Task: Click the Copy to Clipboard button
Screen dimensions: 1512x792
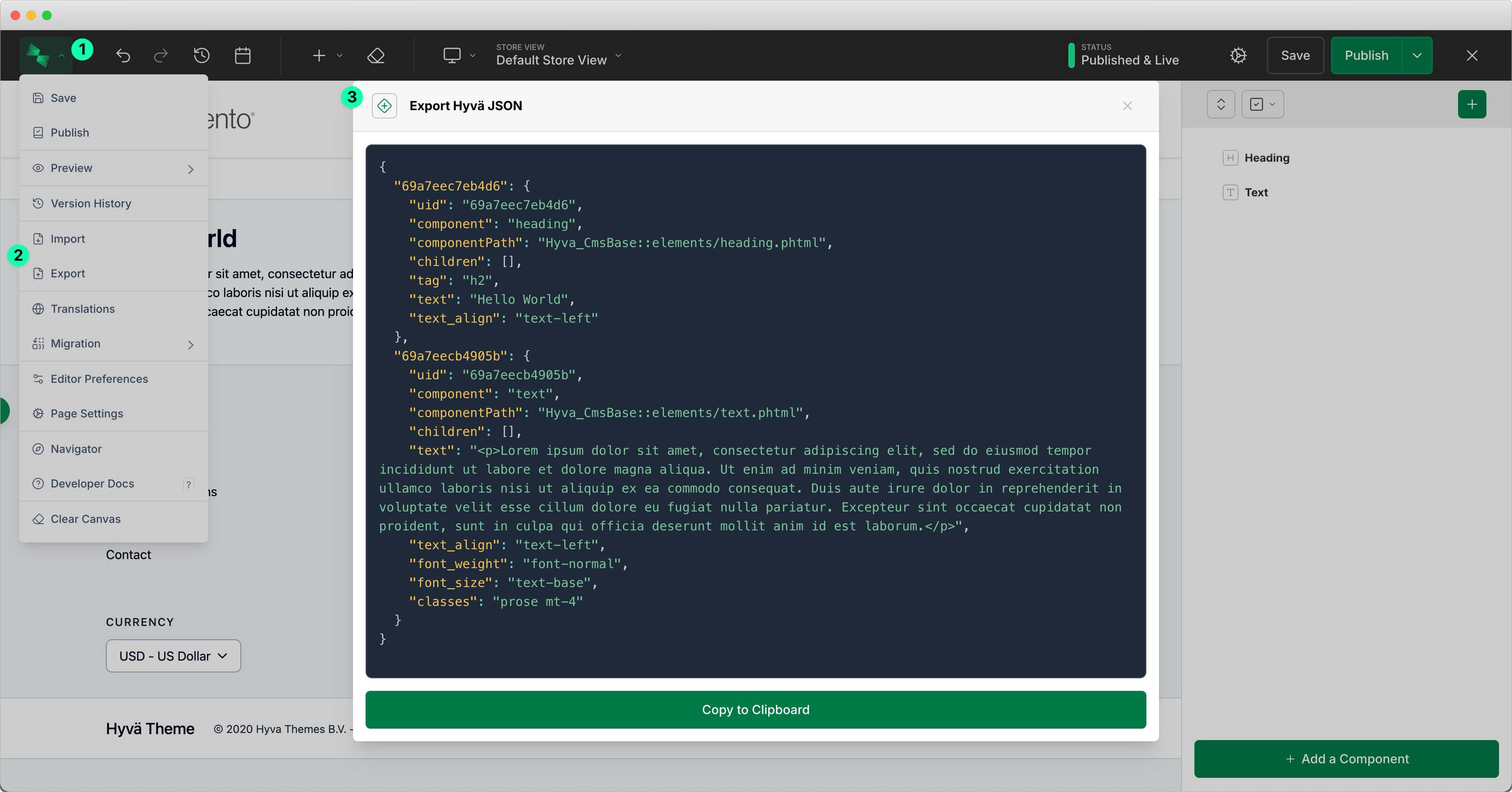Action: 756,709
